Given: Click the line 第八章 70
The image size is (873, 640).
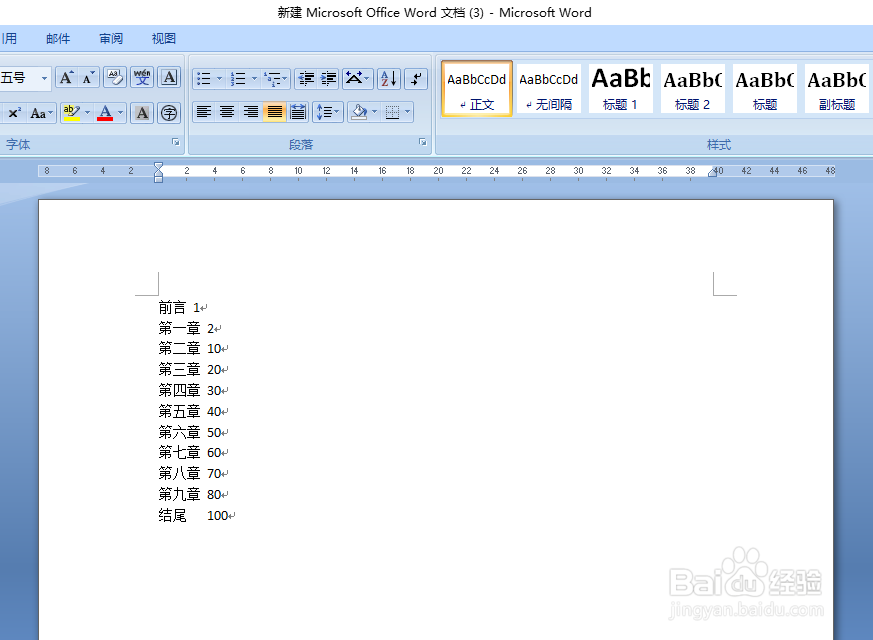Looking at the screenshot, I should (193, 474).
